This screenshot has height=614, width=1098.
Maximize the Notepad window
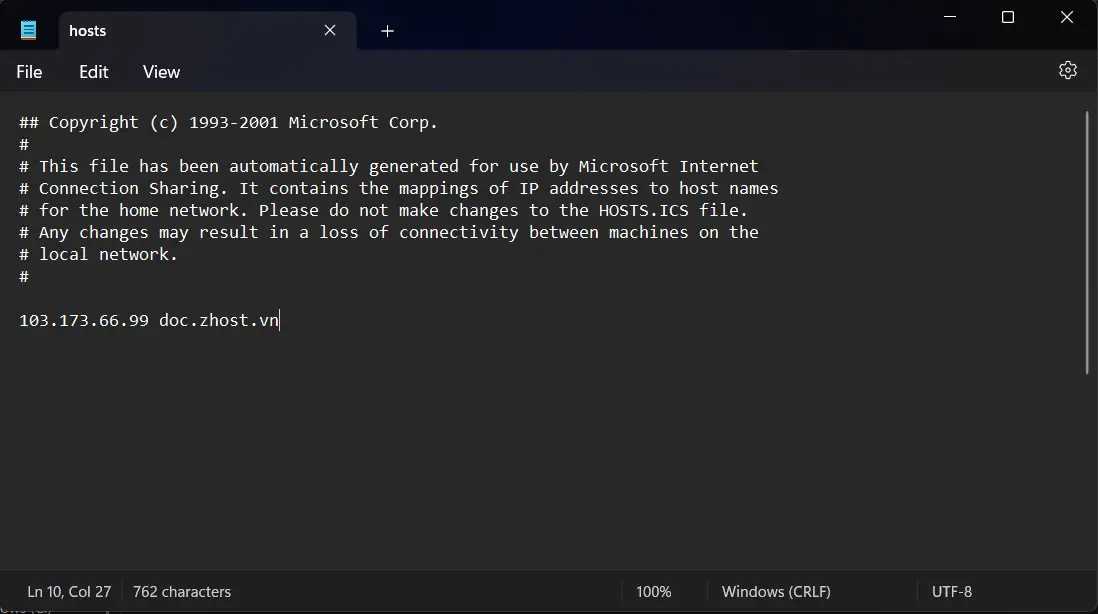pos(1008,17)
